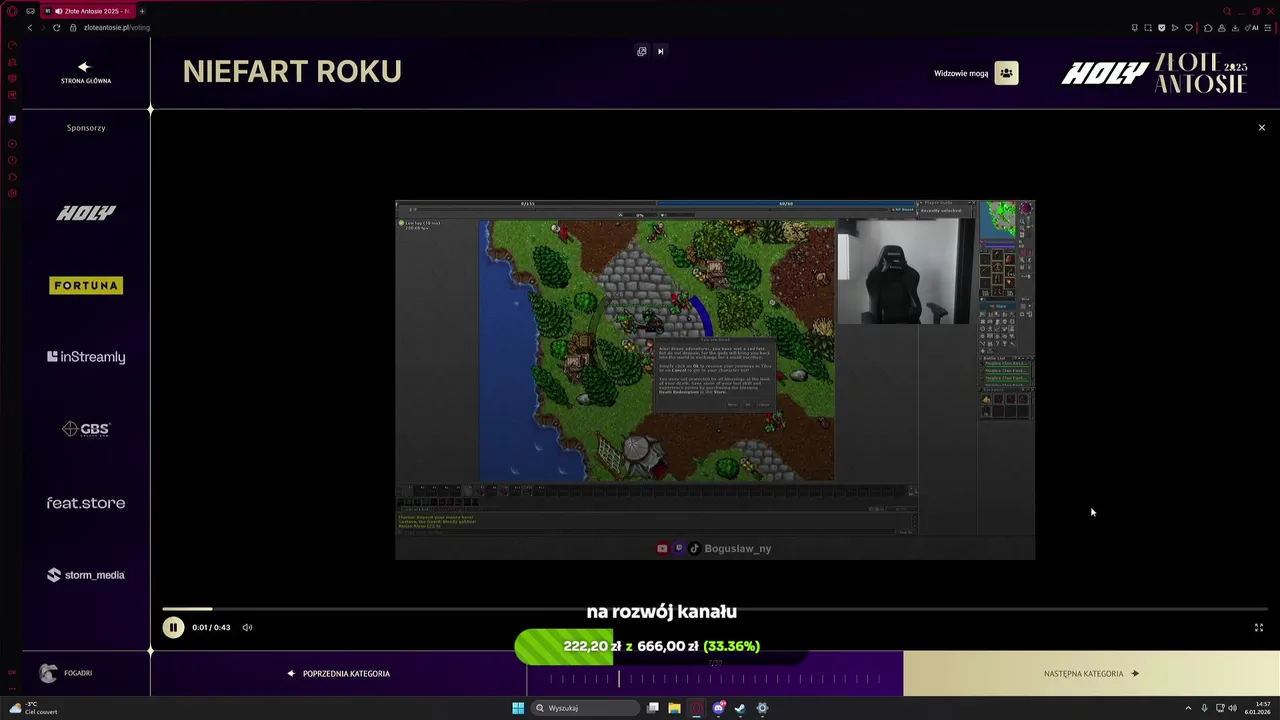Click the FOGADRI user profile

[66, 673]
